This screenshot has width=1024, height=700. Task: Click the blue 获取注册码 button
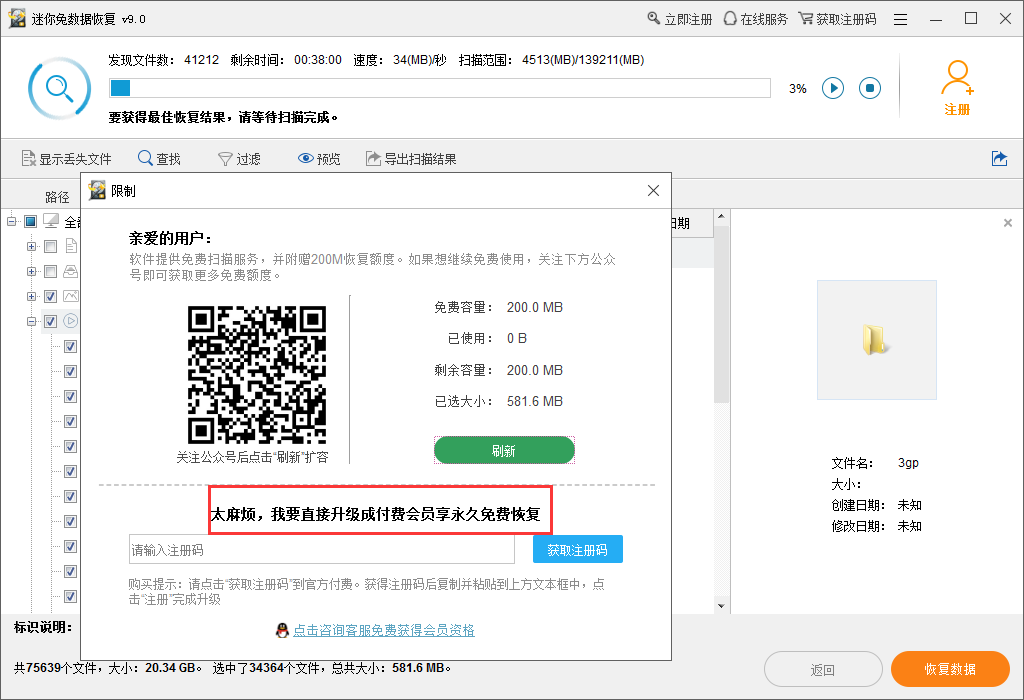tap(577, 549)
